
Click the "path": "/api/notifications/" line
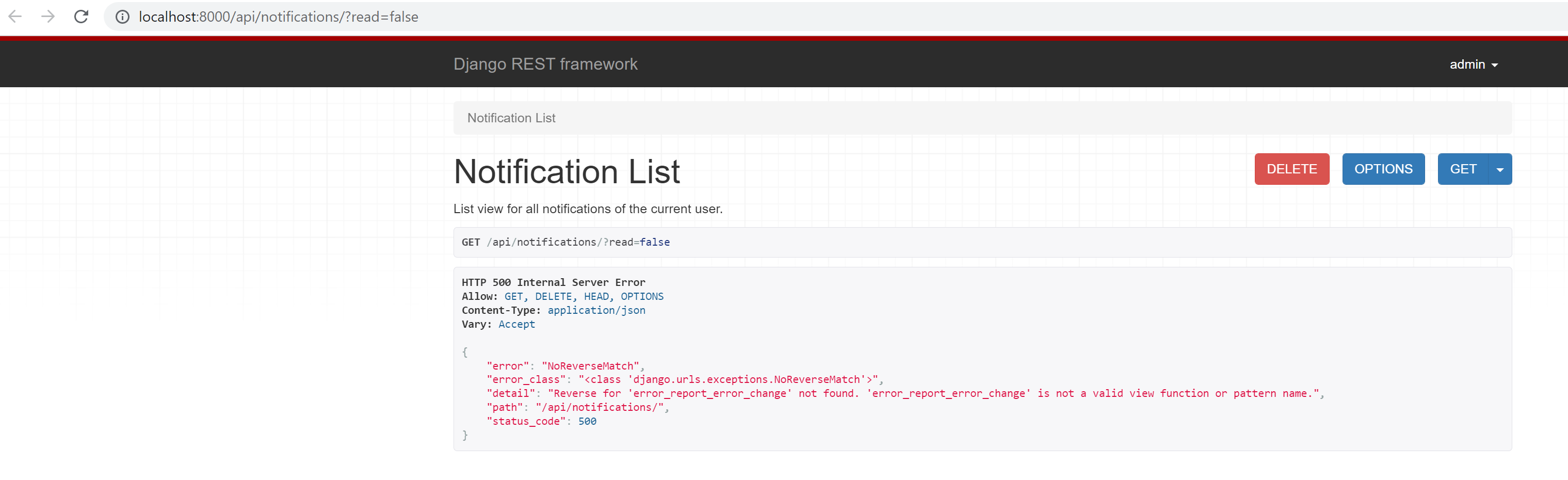[577, 408]
